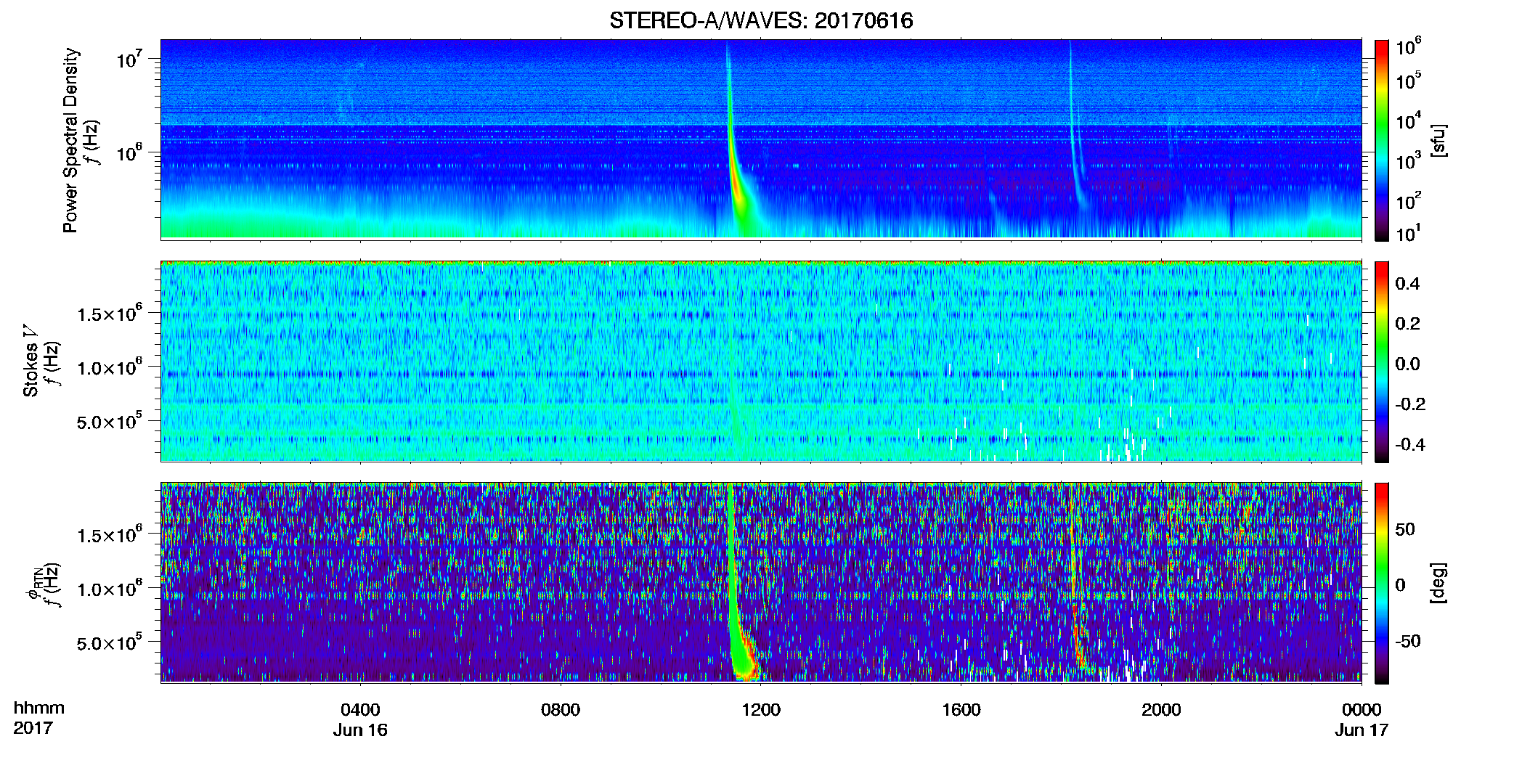This screenshot has width=1522, height=784.
Task: Click the hhmm axis unit label
Action: [x=39, y=708]
